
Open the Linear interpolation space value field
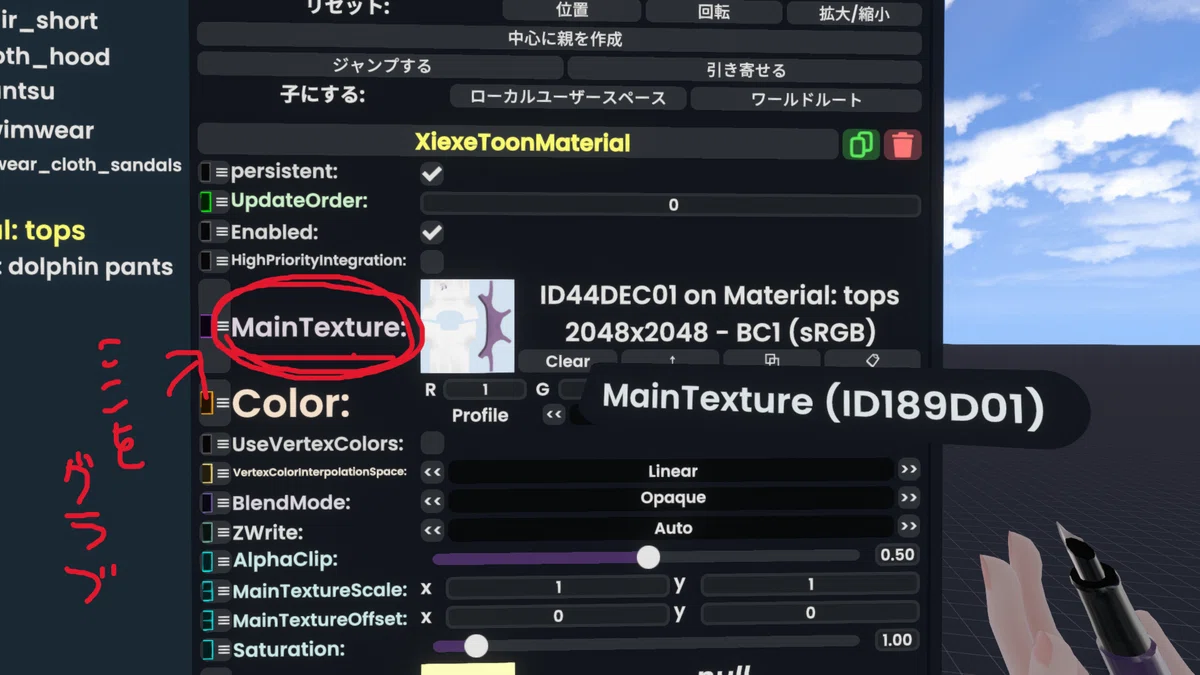pos(671,470)
